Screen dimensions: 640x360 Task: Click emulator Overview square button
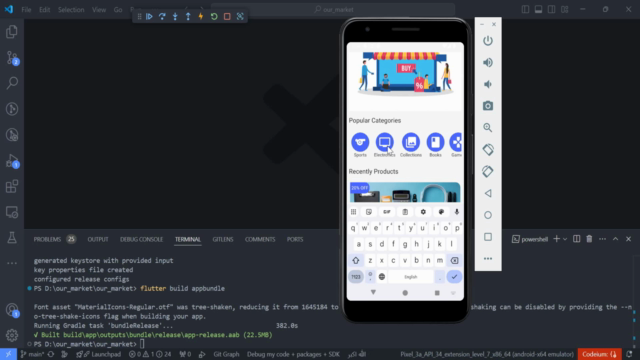click(488, 237)
